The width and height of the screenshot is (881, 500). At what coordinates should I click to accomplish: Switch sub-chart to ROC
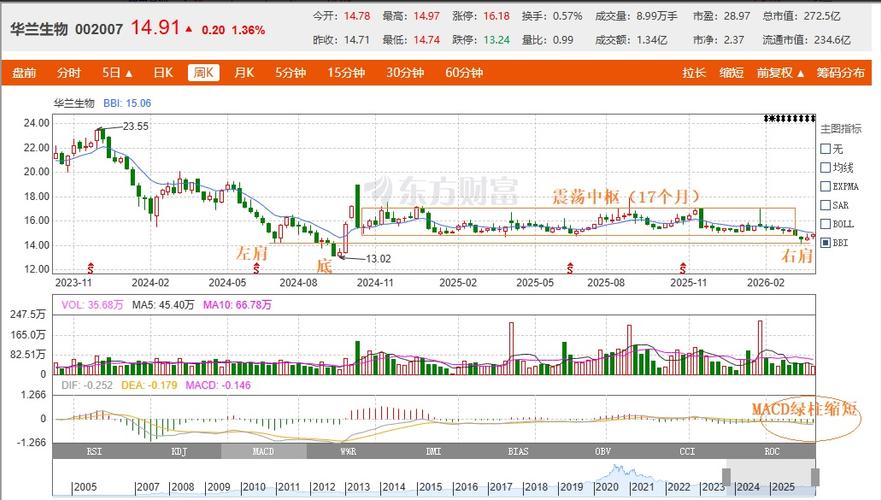[x=772, y=451]
